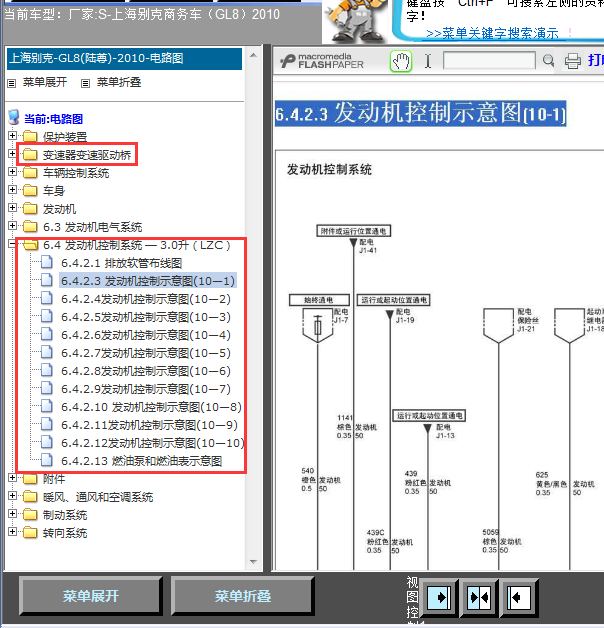The height and width of the screenshot is (628, 604).
Task: Click the FlashPaper search magnifier icon
Action: click(x=548, y=61)
